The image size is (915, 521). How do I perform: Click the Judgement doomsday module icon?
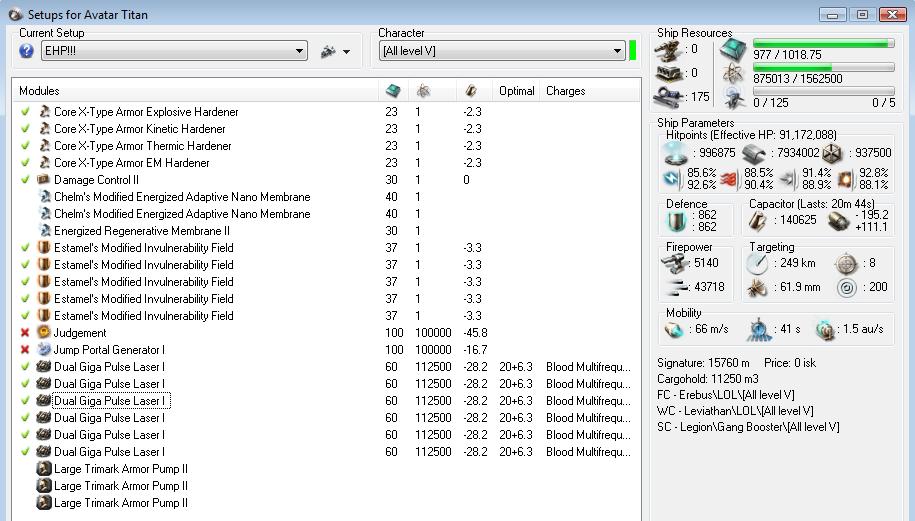pos(44,333)
